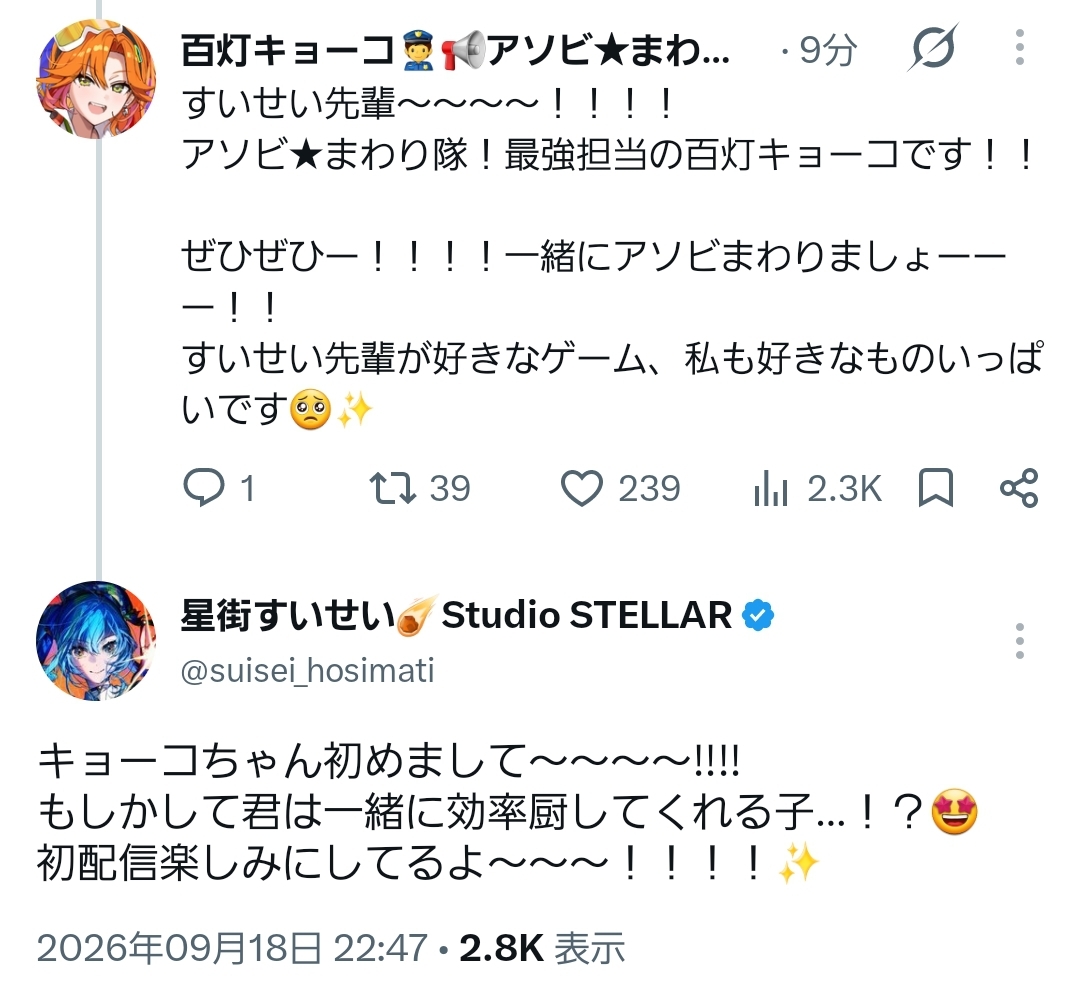Viewport: 1080px width, 994px height.
Task: Open the Grok slash-circle icon
Action: click(933, 48)
